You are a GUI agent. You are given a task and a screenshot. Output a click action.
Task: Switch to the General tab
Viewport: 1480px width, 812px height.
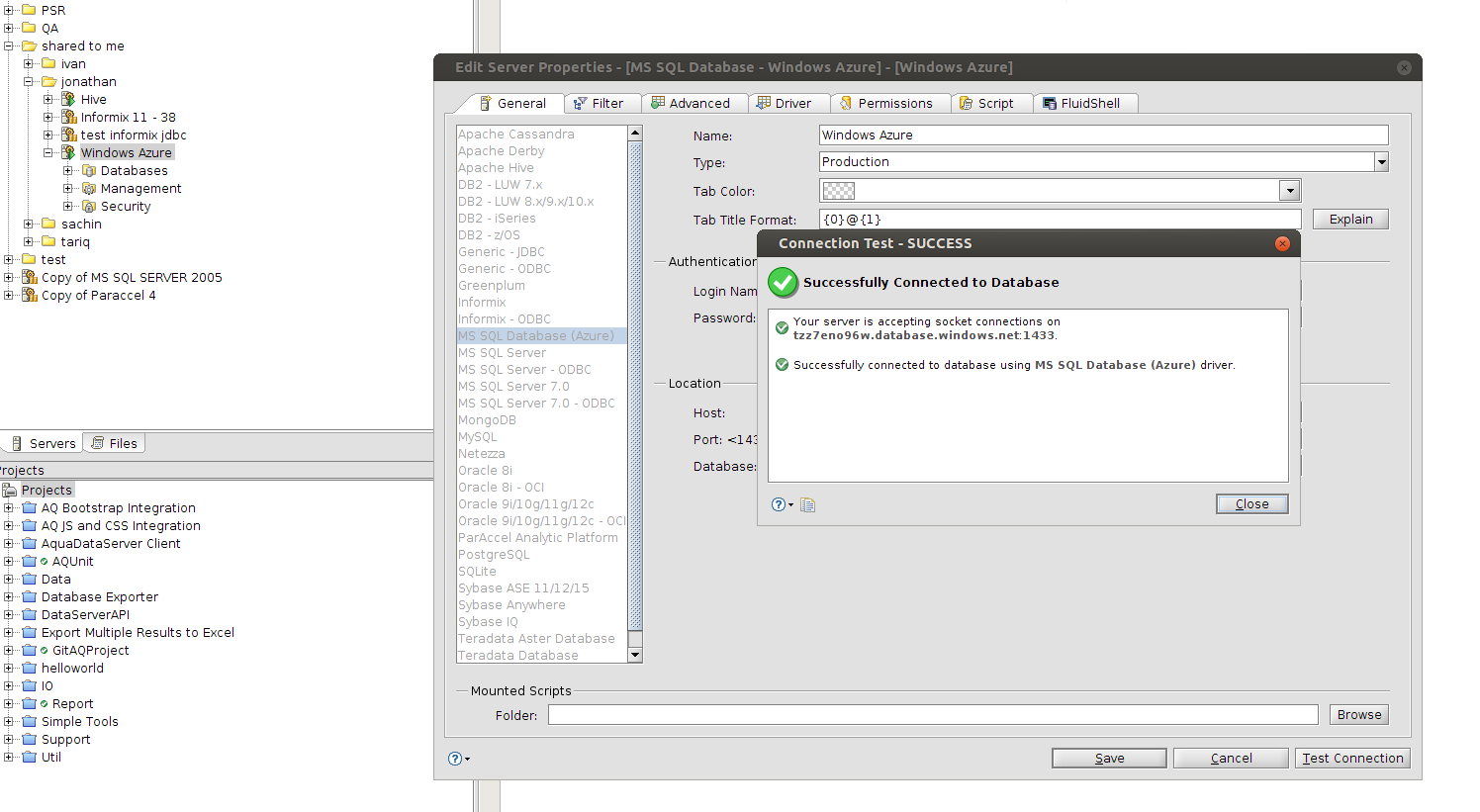[511, 103]
